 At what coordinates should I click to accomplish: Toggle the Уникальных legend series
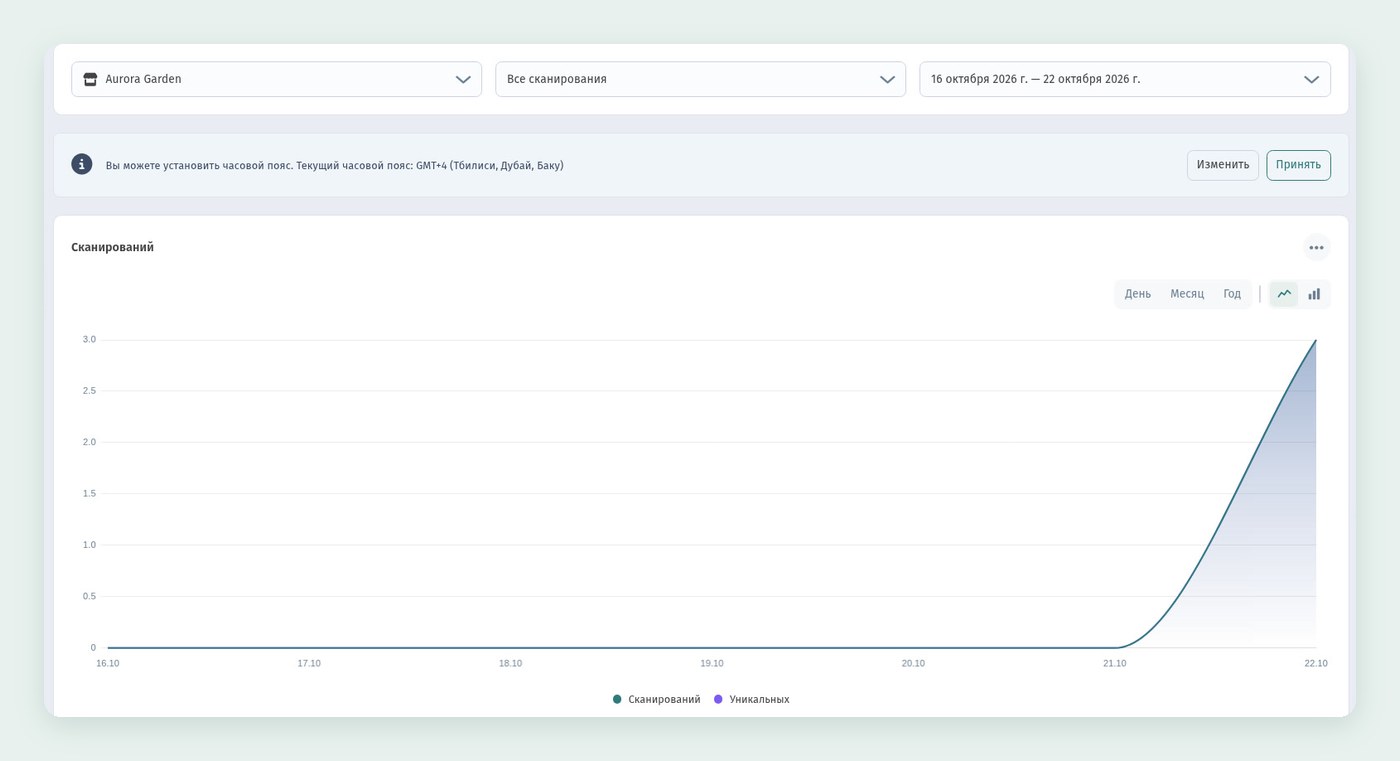(x=752, y=699)
